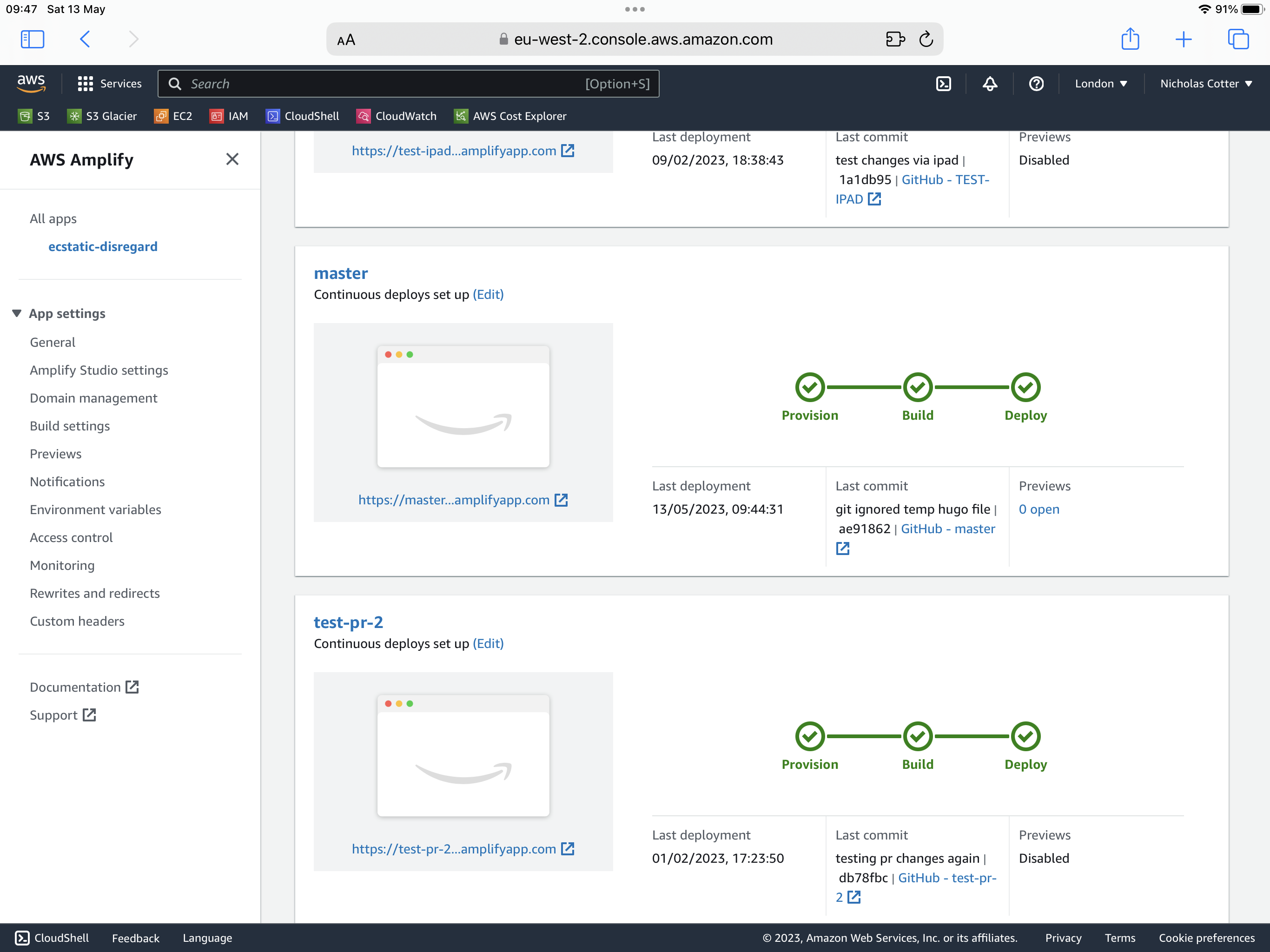The height and width of the screenshot is (952, 1270).
Task: Click the master branch Deploy check icon
Action: tap(1025, 387)
